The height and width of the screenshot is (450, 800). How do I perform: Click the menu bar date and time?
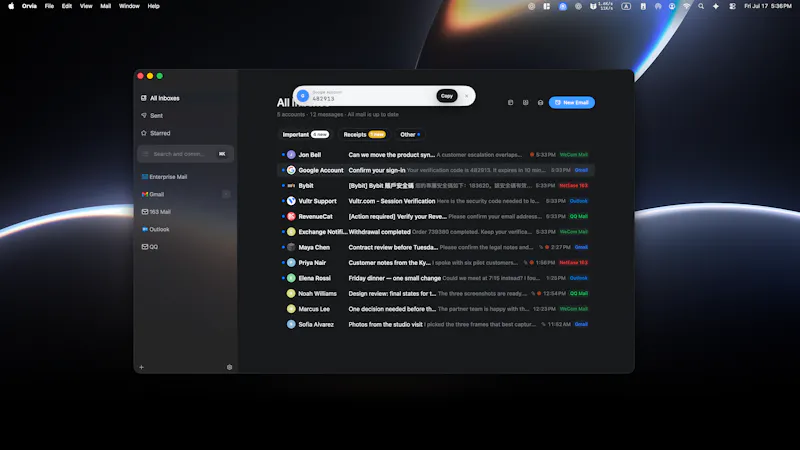pyautogui.click(x=768, y=6)
